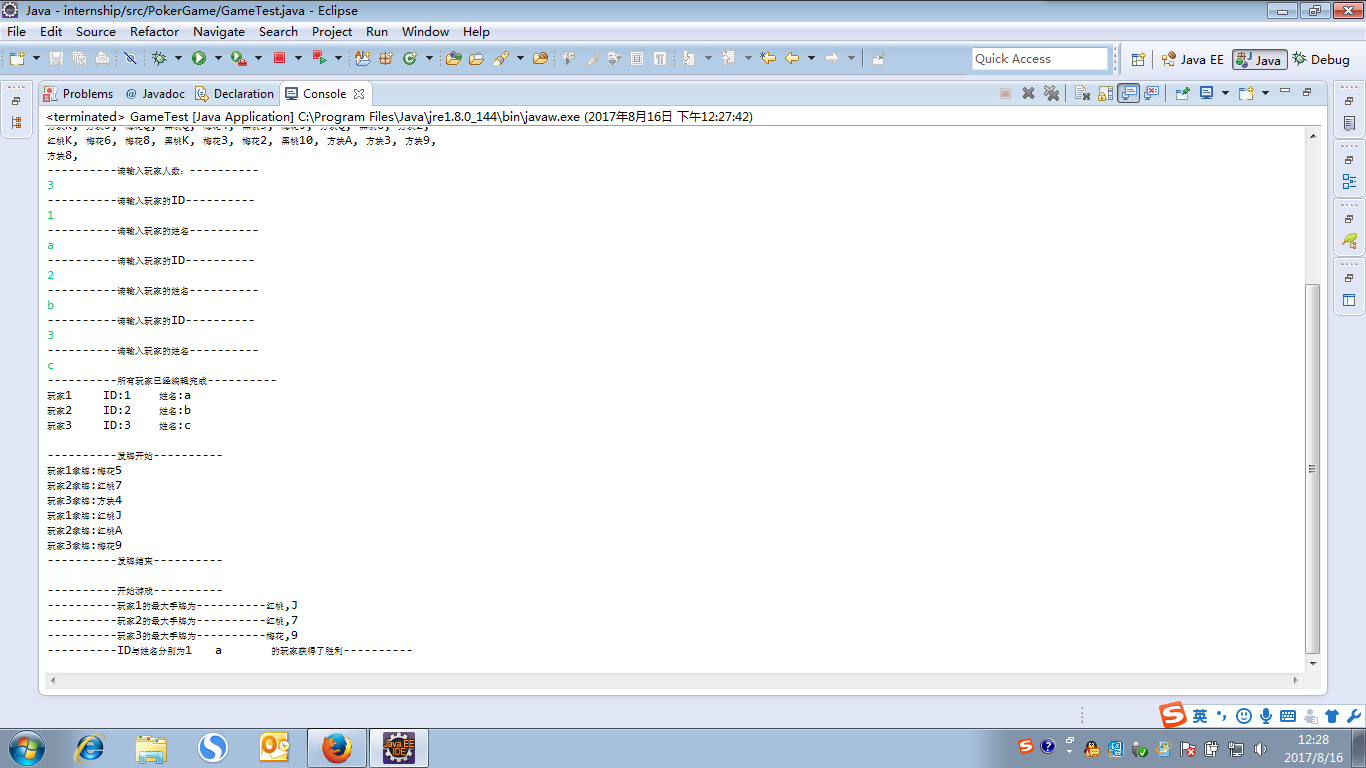Open the Refactor menu
The image size is (1366, 768).
click(154, 31)
